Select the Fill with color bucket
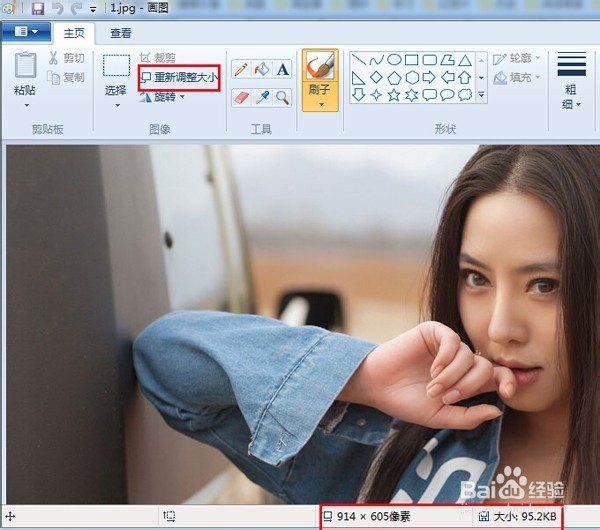 click(262, 69)
